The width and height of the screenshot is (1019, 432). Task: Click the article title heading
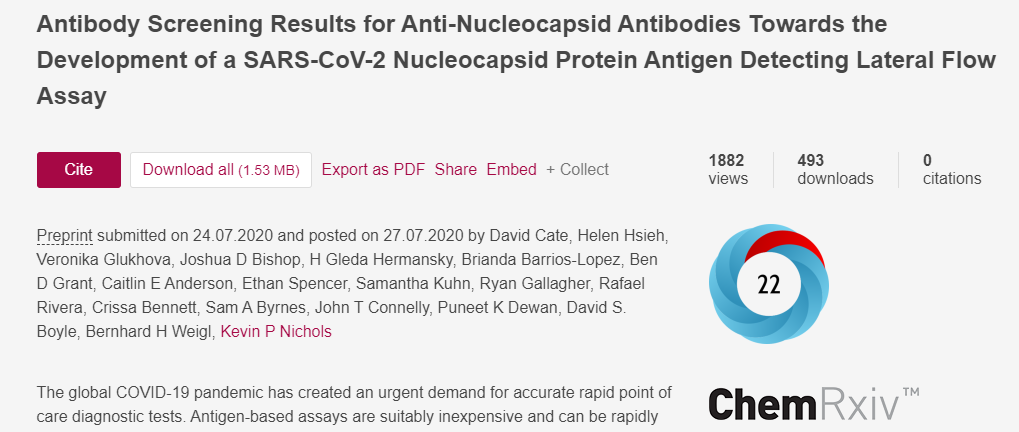(516, 60)
